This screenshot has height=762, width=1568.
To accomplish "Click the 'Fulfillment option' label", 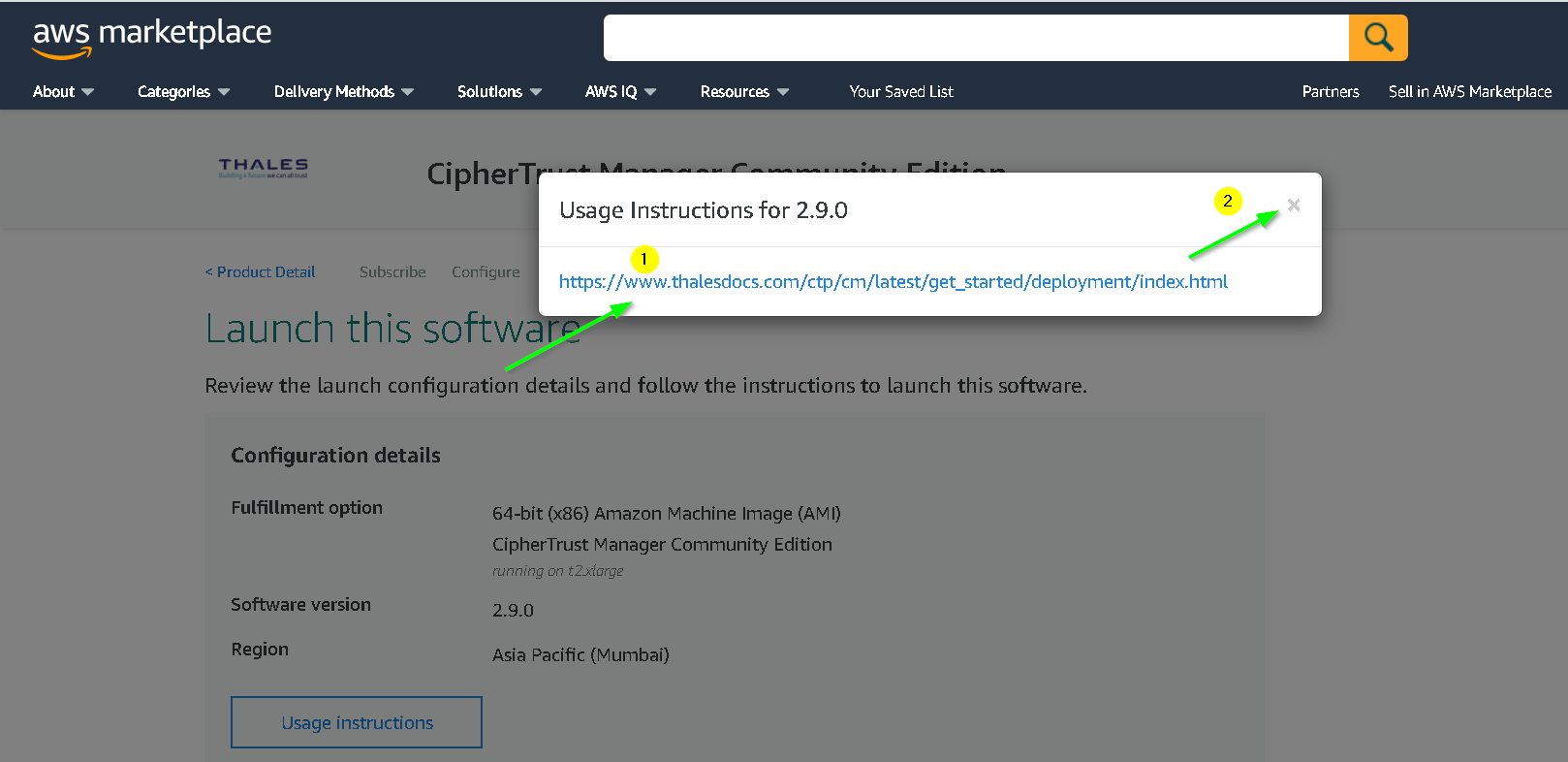I will (x=306, y=508).
